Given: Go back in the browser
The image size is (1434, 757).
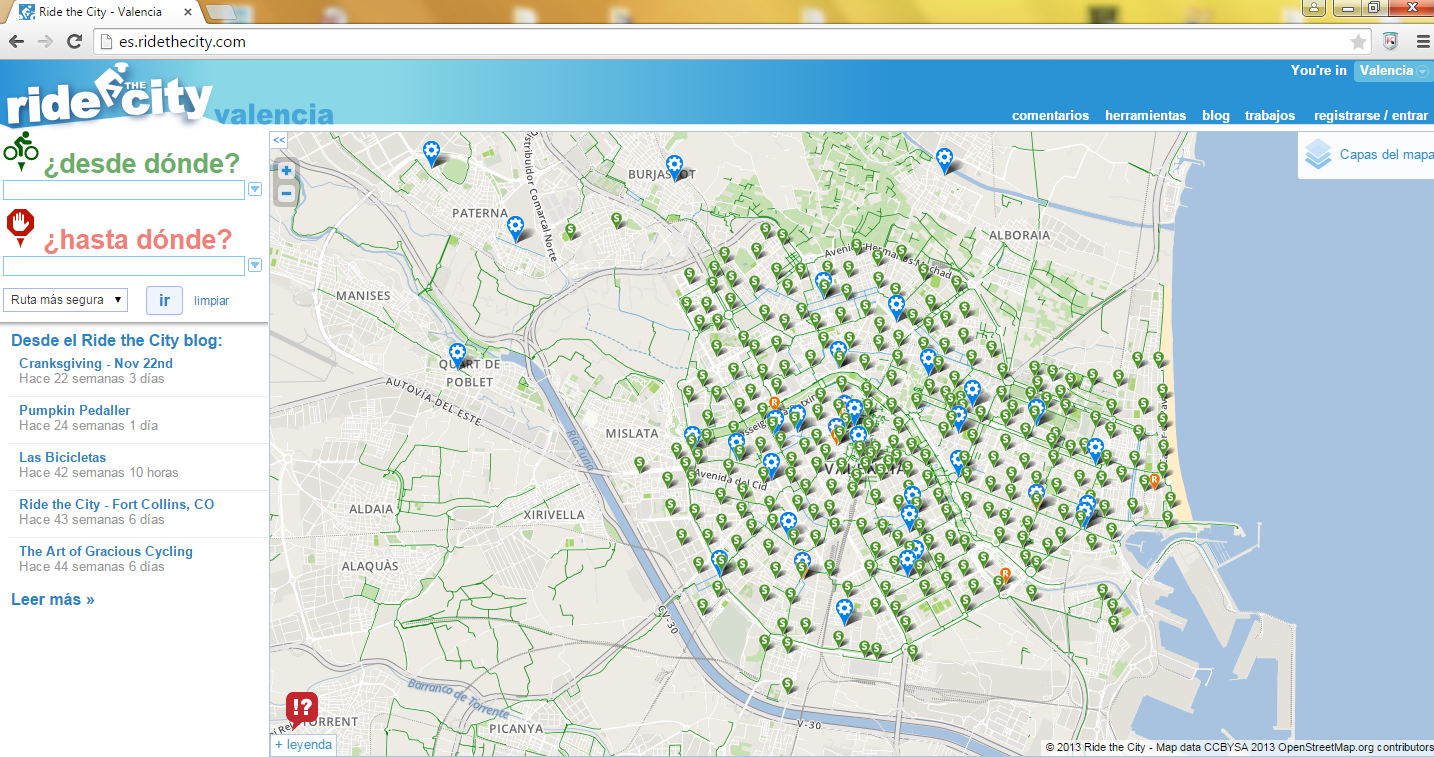Looking at the screenshot, I should coord(16,42).
